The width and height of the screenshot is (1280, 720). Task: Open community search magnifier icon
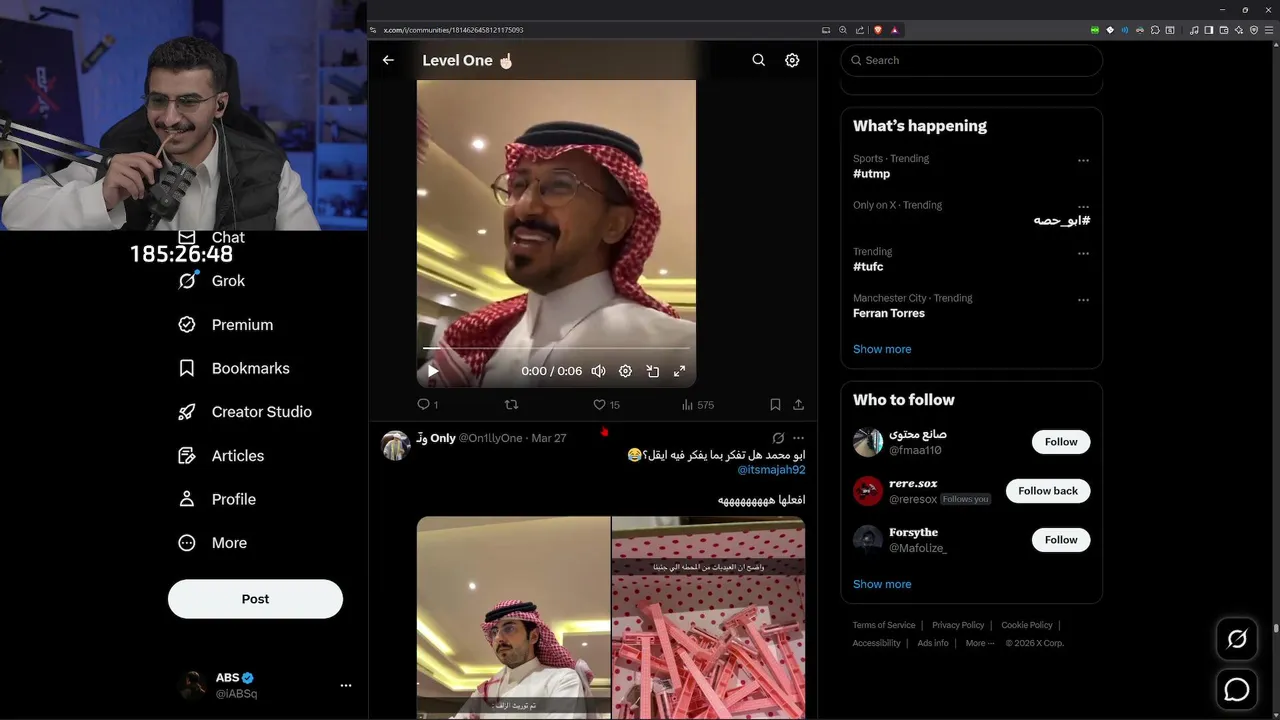[x=759, y=60]
